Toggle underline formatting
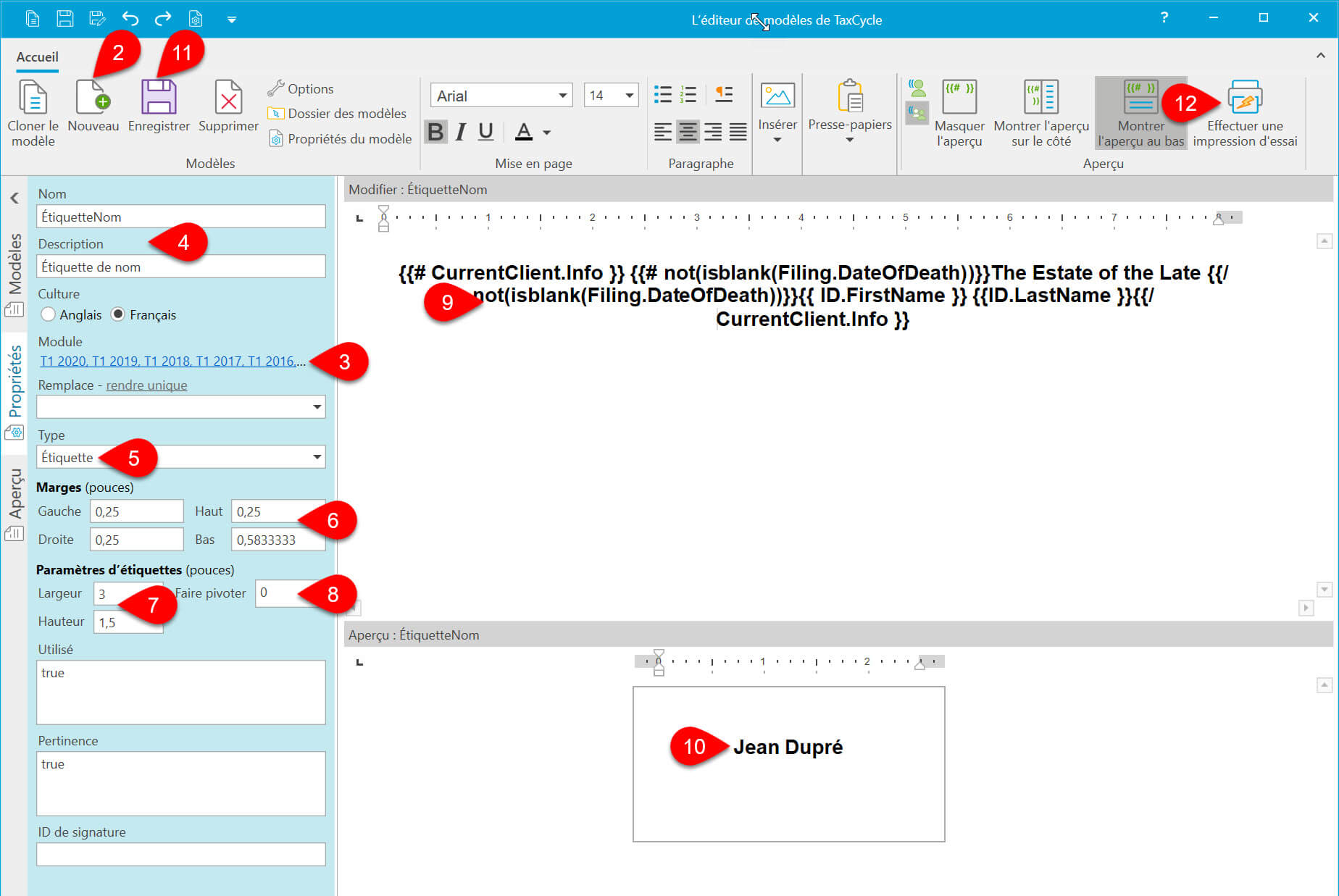The height and width of the screenshot is (896, 1339). pyautogui.click(x=485, y=132)
